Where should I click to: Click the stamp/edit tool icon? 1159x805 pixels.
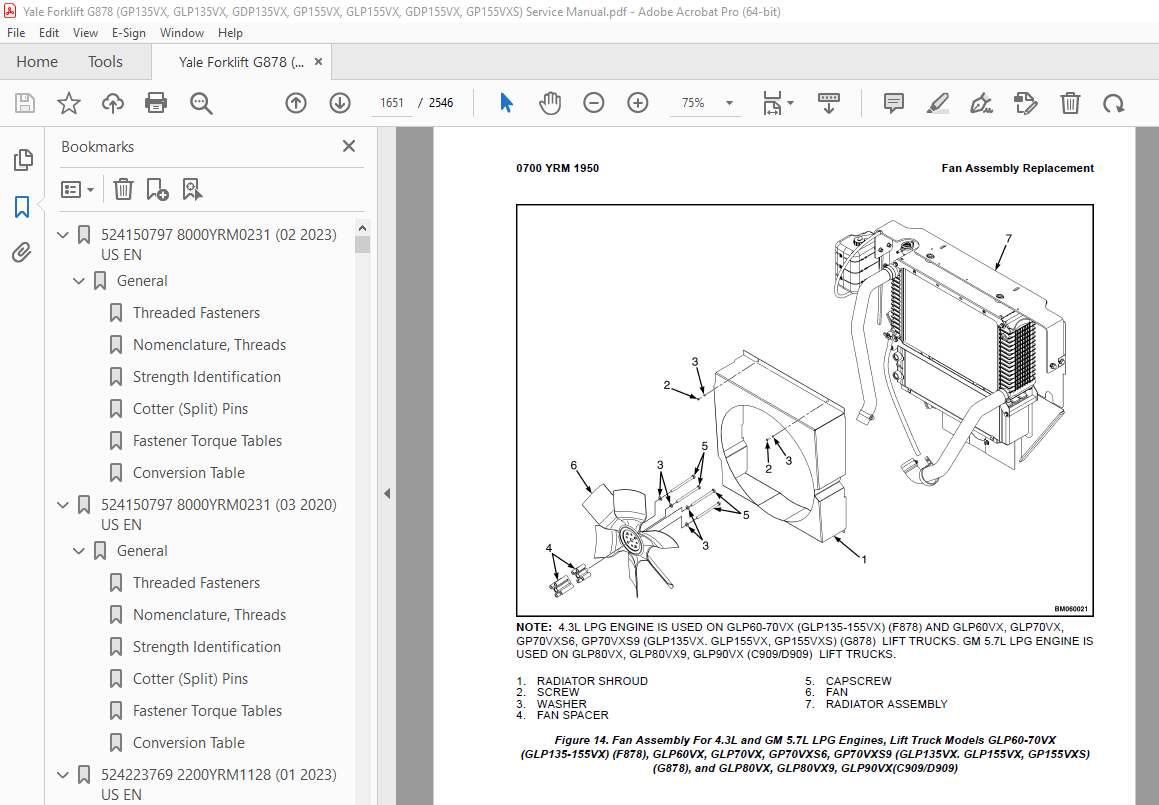(x=1025, y=103)
